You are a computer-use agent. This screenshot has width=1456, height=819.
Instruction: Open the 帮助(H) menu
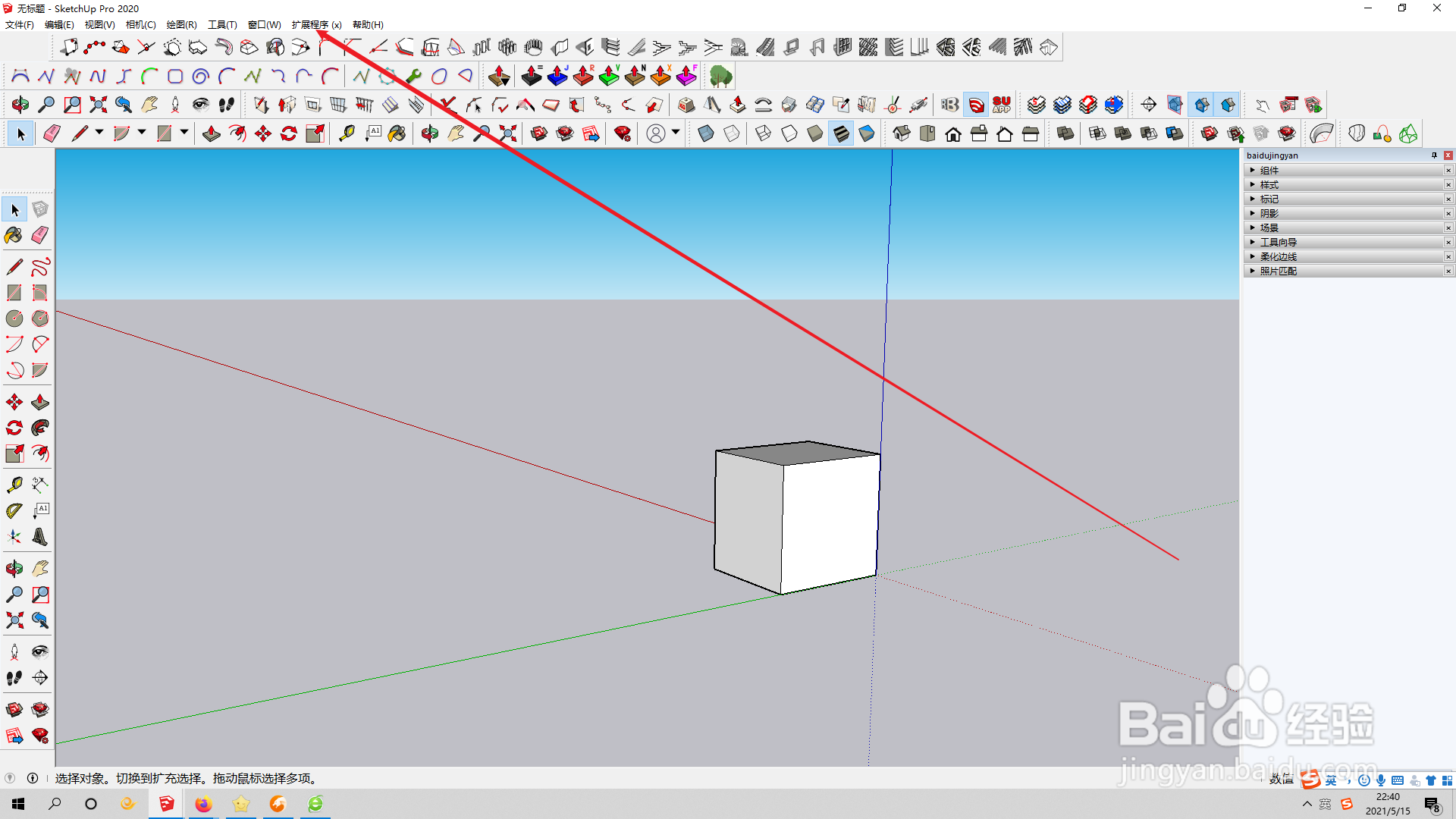click(x=368, y=25)
